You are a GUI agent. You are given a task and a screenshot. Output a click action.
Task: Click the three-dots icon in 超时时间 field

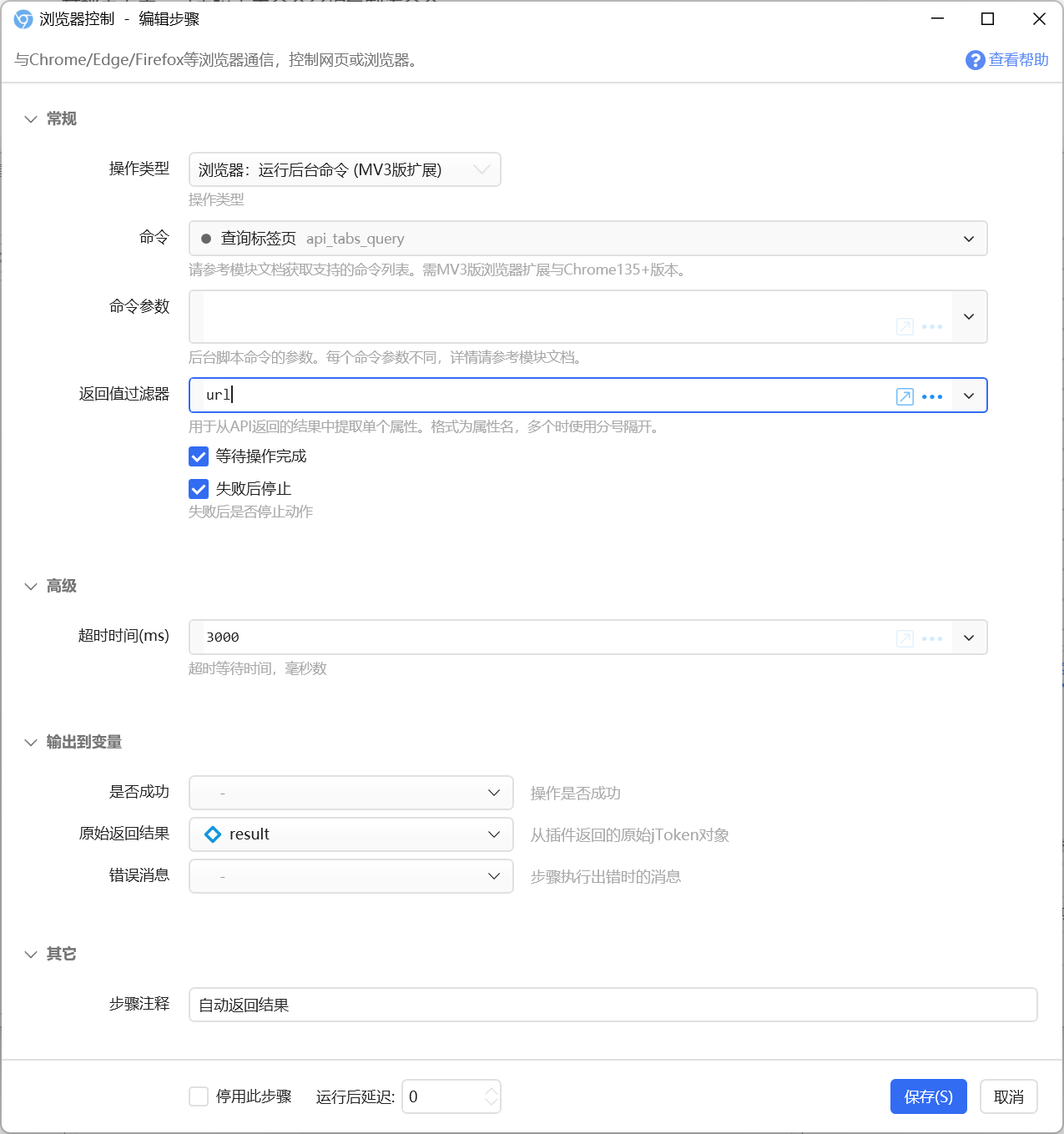pyautogui.click(x=932, y=638)
